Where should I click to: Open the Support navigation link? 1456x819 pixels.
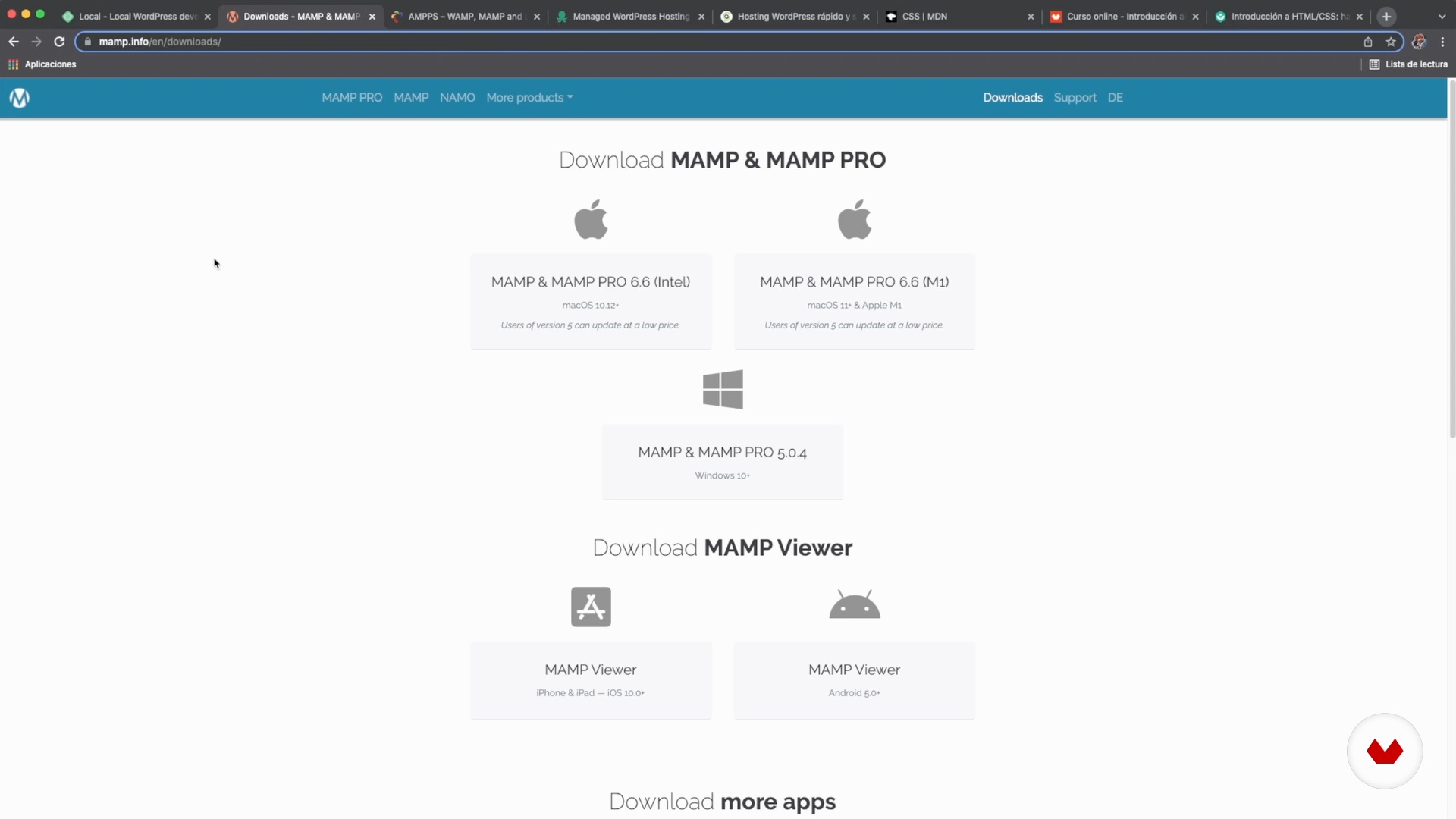click(x=1075, y=98)
